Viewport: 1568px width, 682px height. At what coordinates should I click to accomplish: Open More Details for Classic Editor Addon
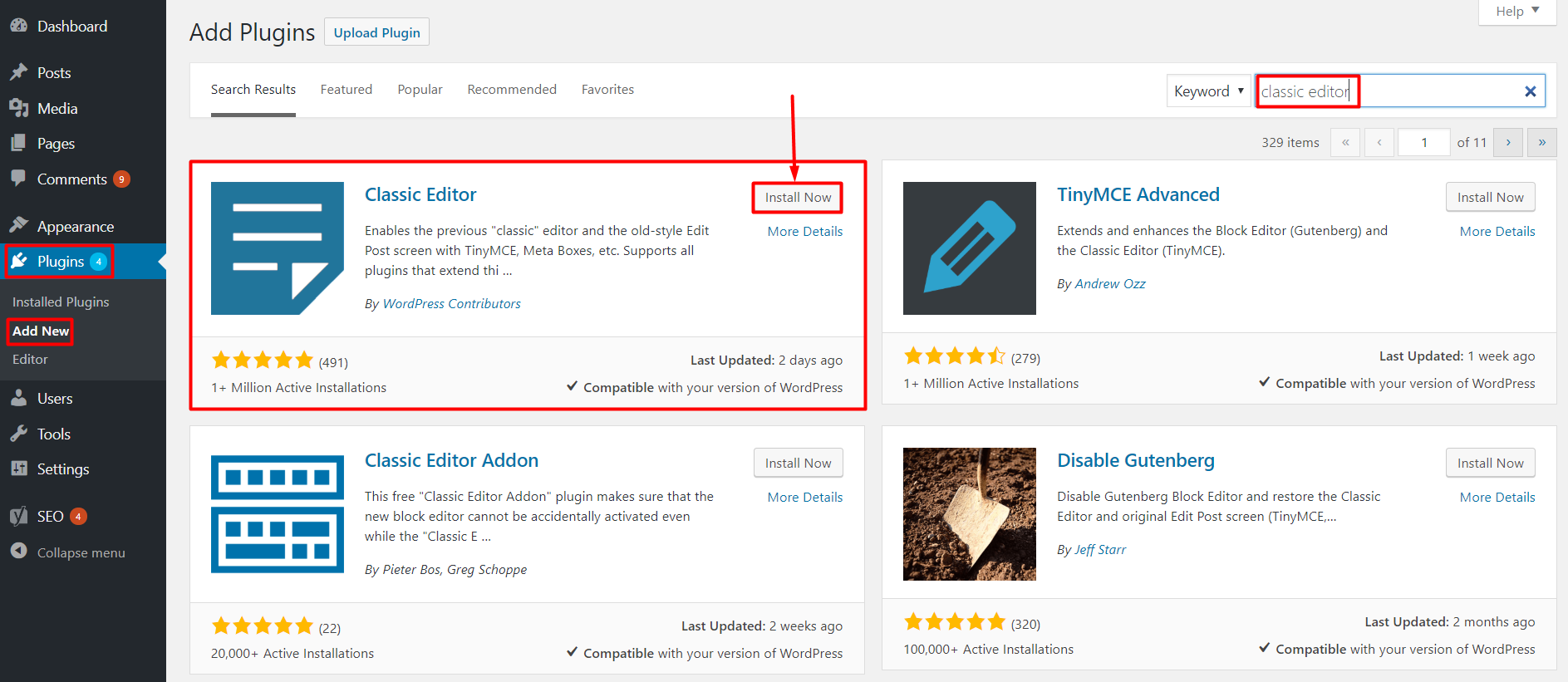pos(804,497)
